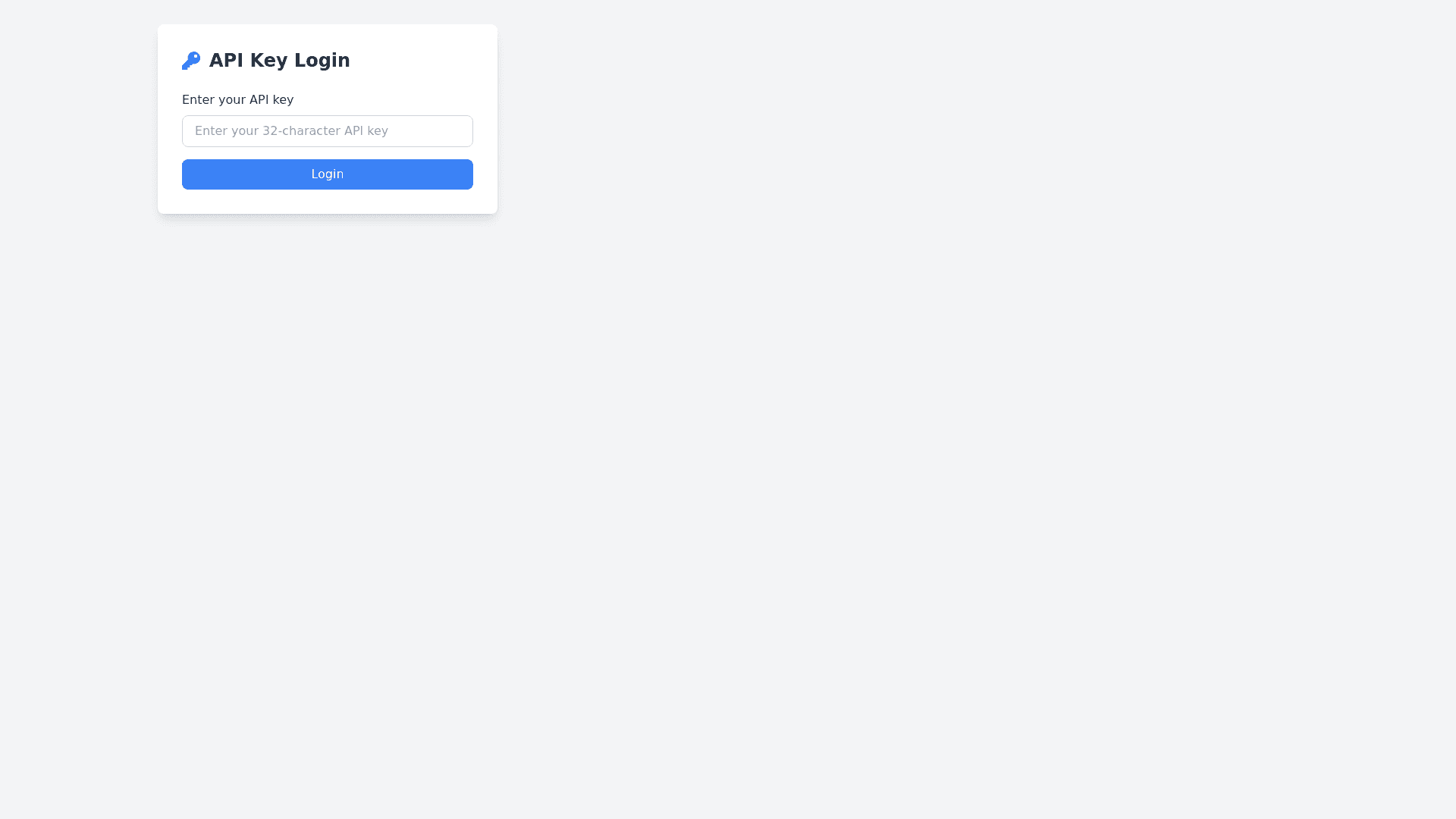This screenshot has height=819, width=1456.
Task: Click the word 'Login' in the heading
Action: click(x=322, y=61)
